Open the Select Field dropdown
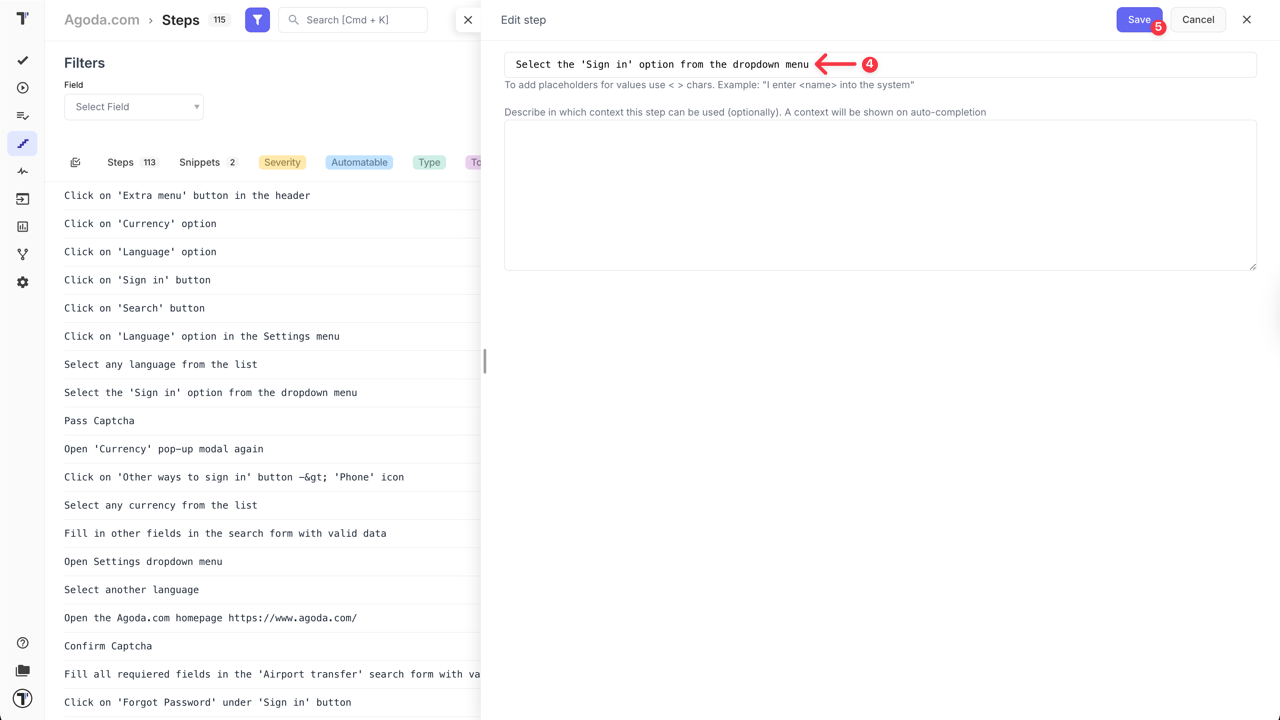The width and height of the screenshot is (1280, 720). pos(133,106)
